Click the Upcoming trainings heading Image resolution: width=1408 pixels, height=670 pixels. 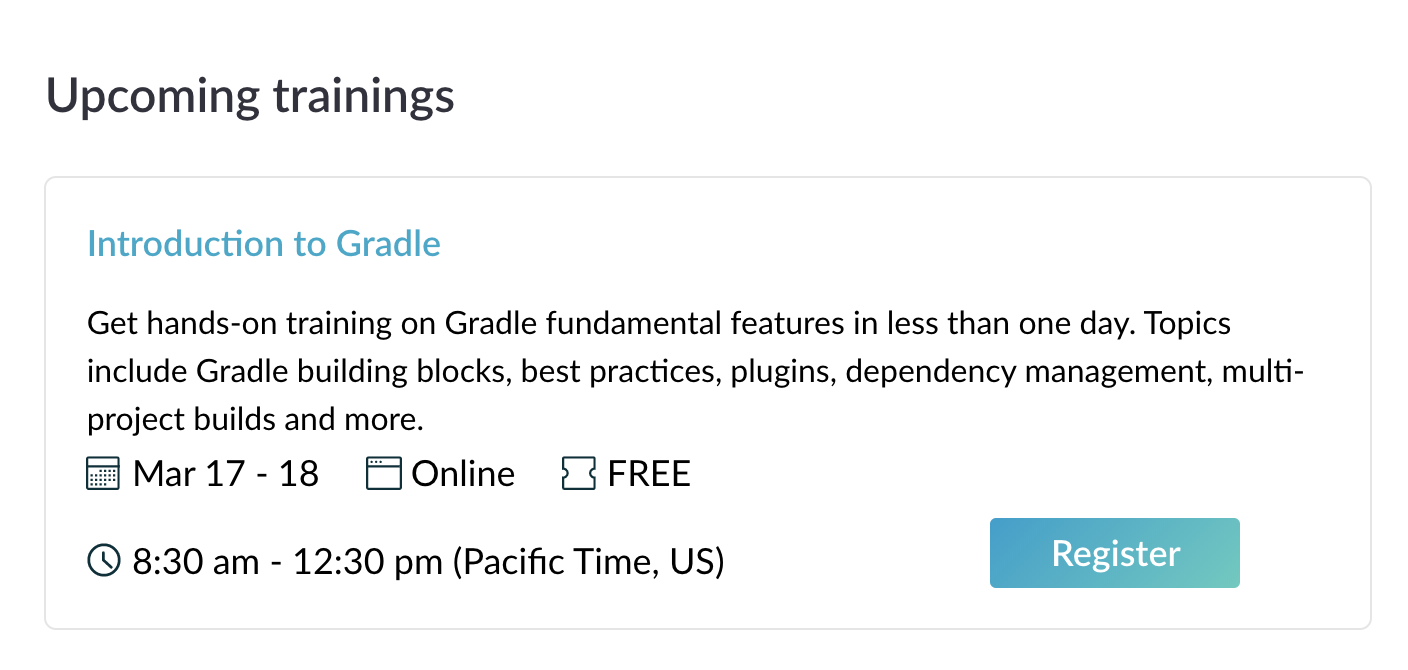point(251,96)
